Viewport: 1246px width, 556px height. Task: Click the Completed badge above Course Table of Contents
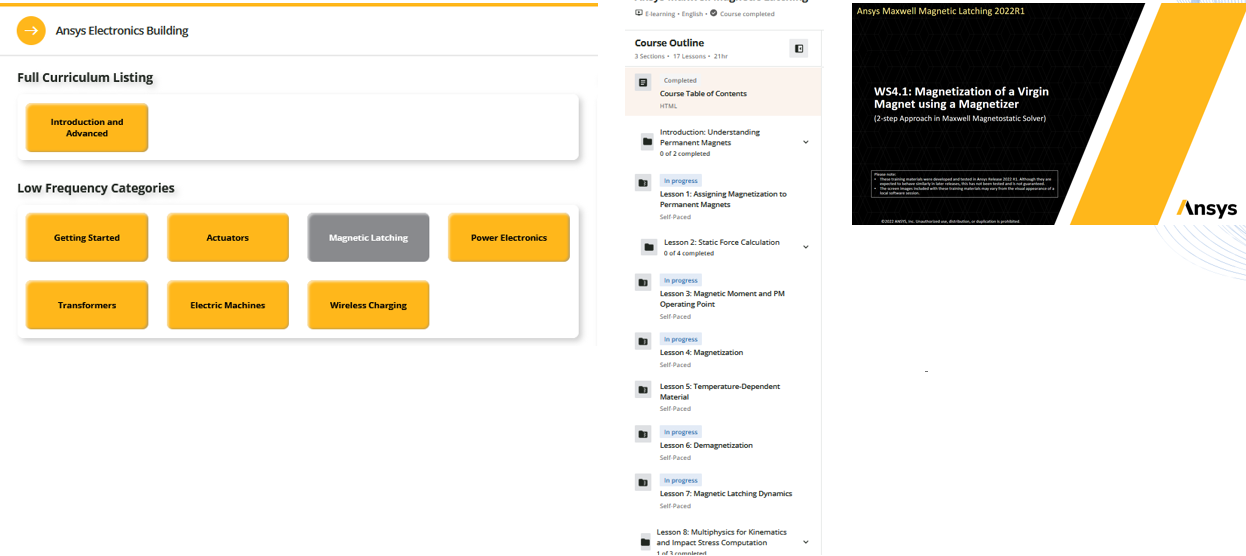click(680, 80)
